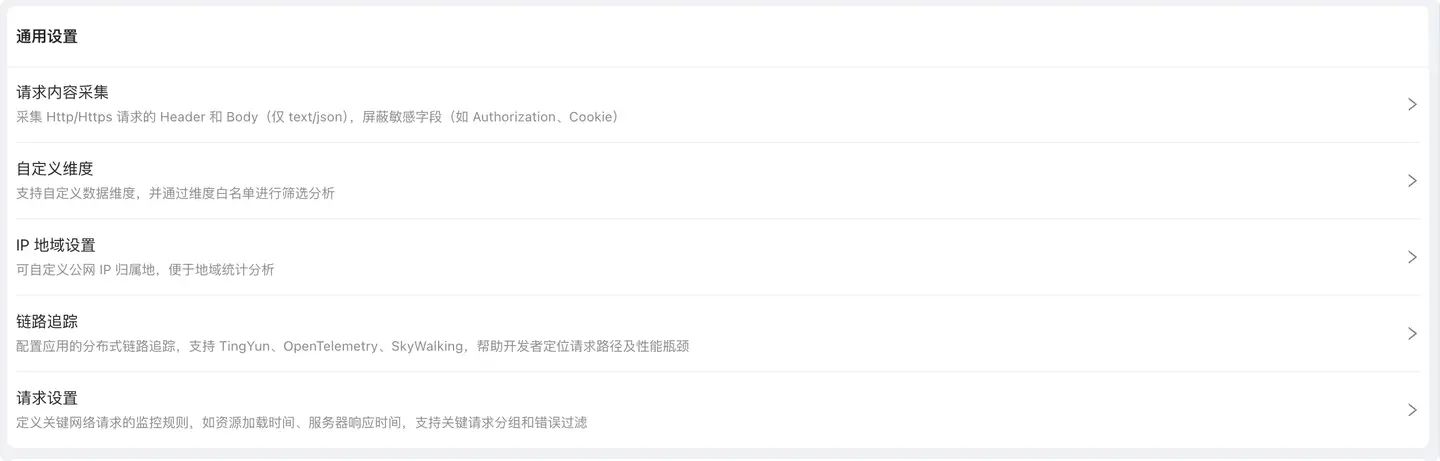
Task: Click the 请求设置 title
Action: 47,398
